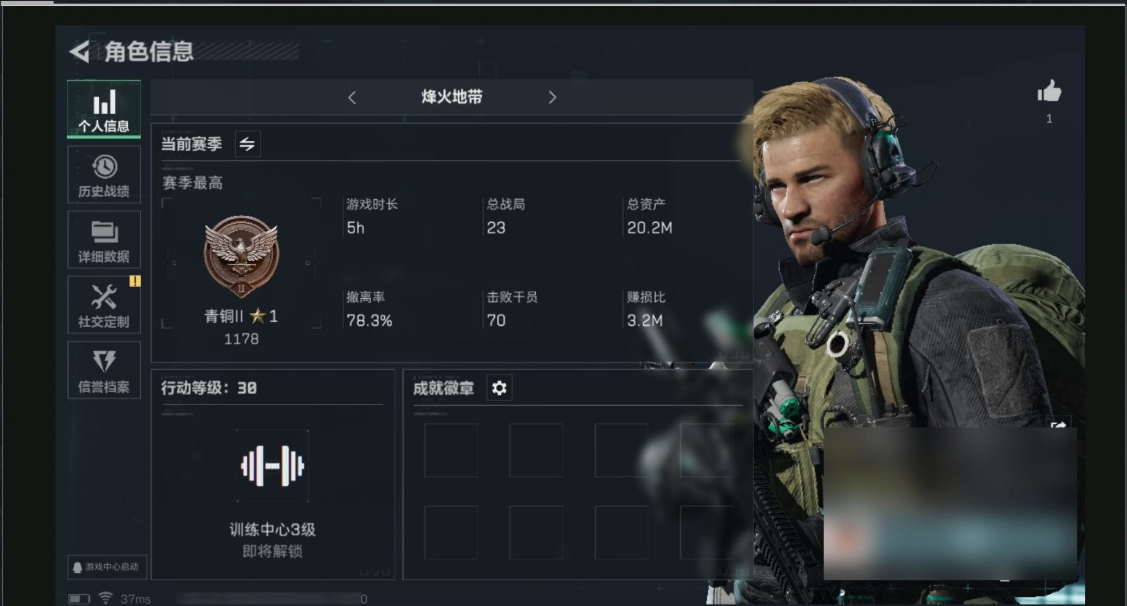Click the 游戏中心启动 button

pyautogui.click(x=107, y=566)
